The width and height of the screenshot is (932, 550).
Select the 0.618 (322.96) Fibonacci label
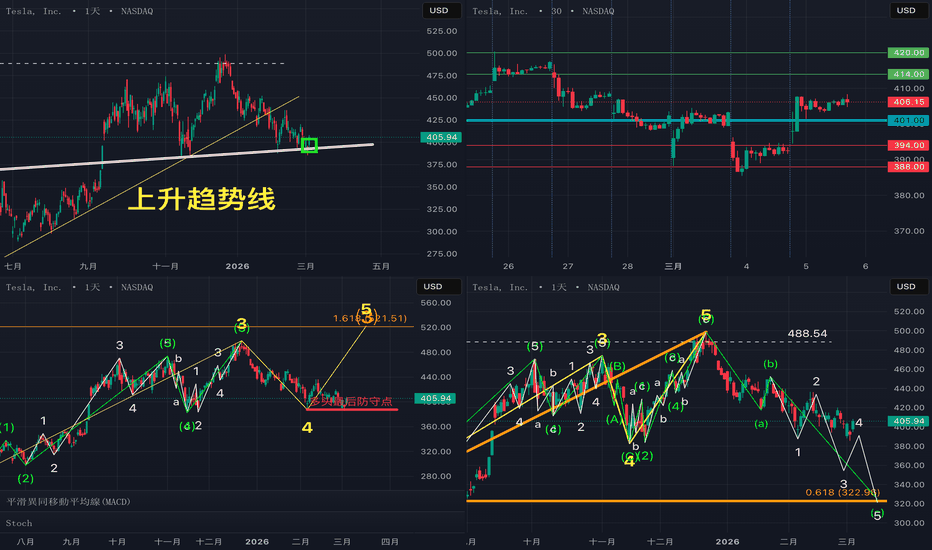[842, 492]
